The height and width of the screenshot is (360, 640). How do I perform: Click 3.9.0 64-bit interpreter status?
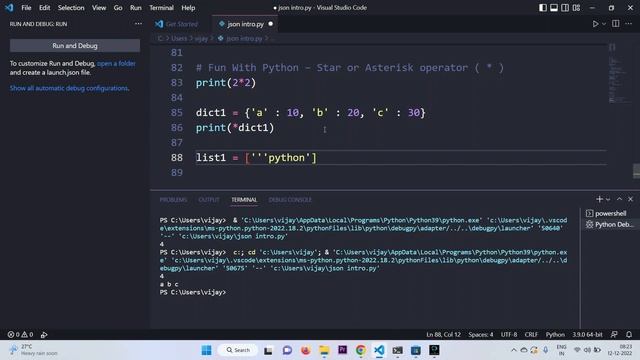tap(587, 334)
